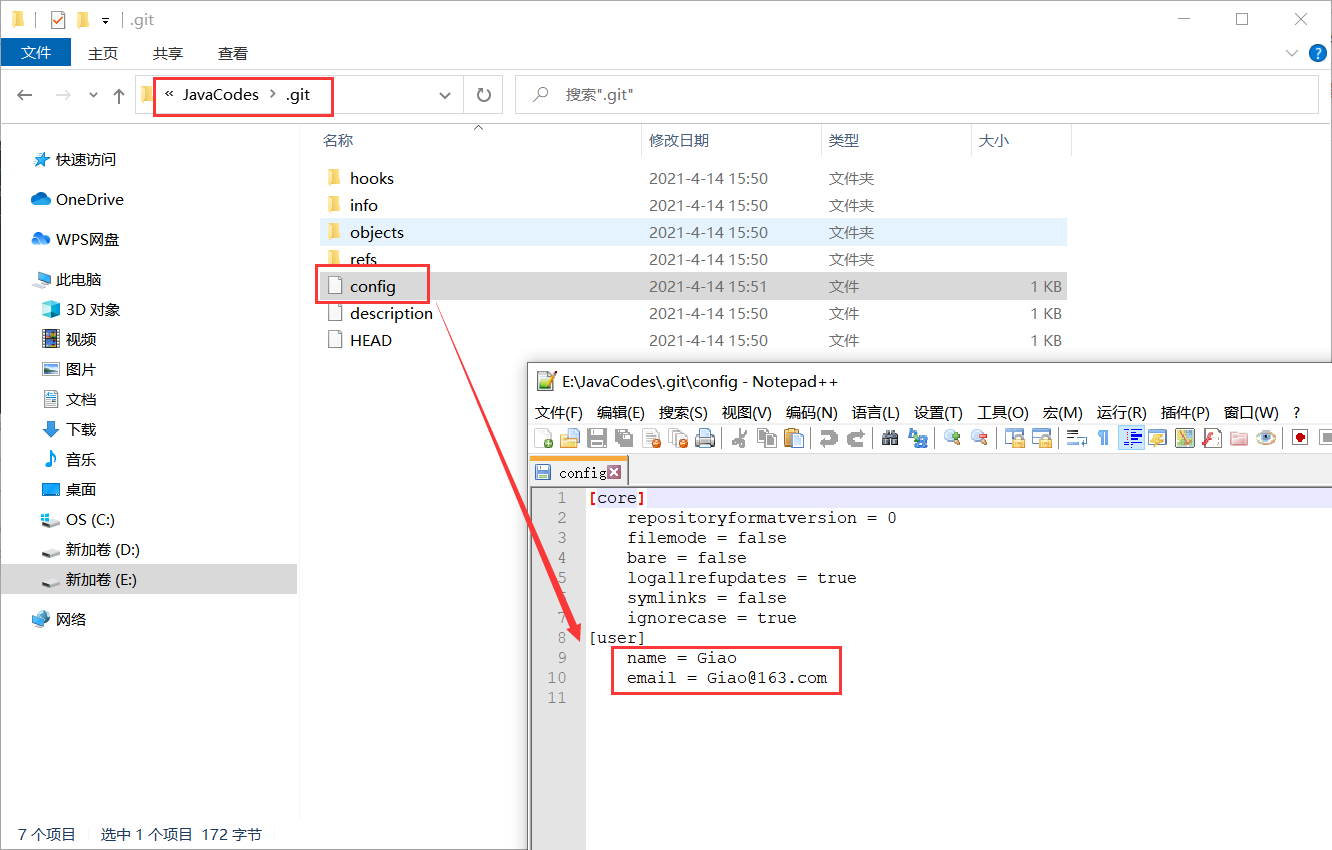The image size is (1332, 850).
Task: Undo the last edit in Notepad++
Action: coord(828,437)
